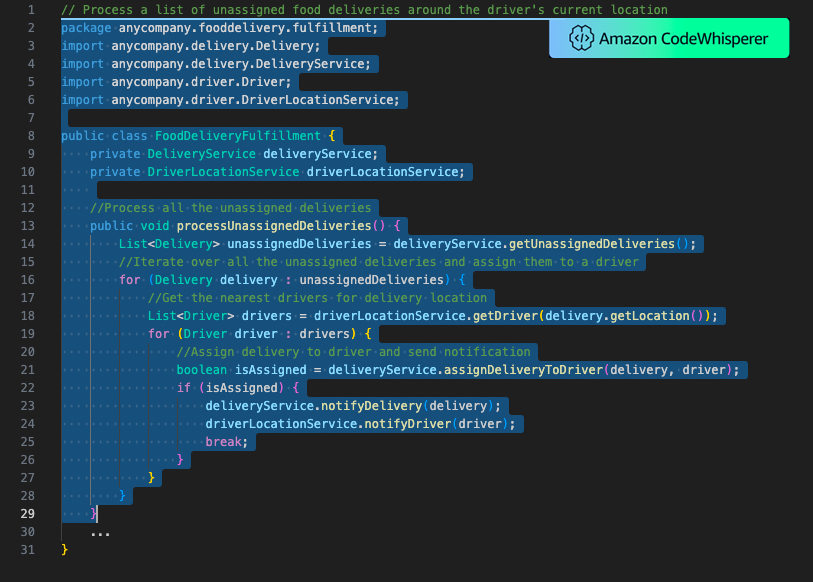Click the Amazon CodeWhisperer logo icon
This screenshot has width=813, height=582.
tap(581, 38)
